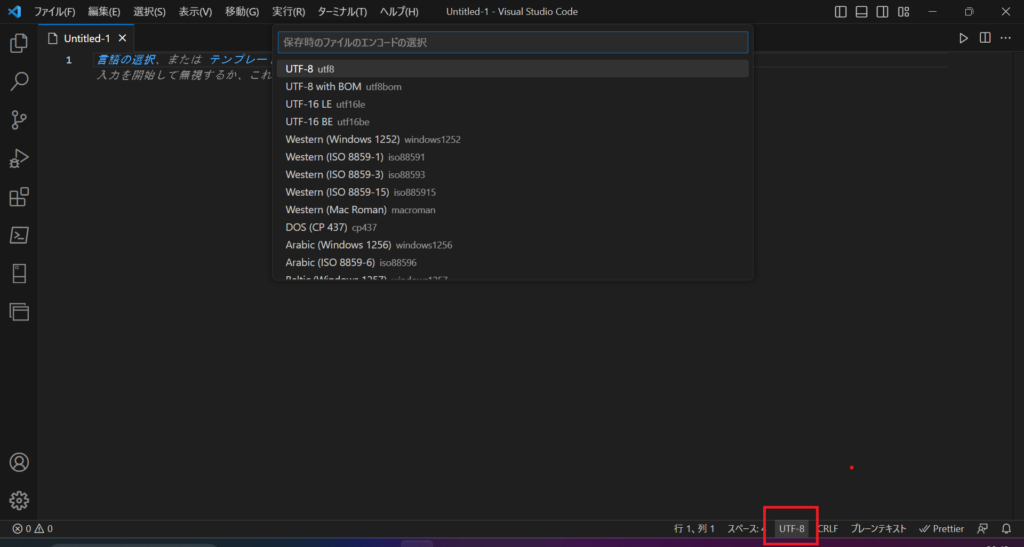The height and width of the screenshot is (547, 1024).
Task: Open the notebook-shaped activity bar icon
Action: coord(19,274)
